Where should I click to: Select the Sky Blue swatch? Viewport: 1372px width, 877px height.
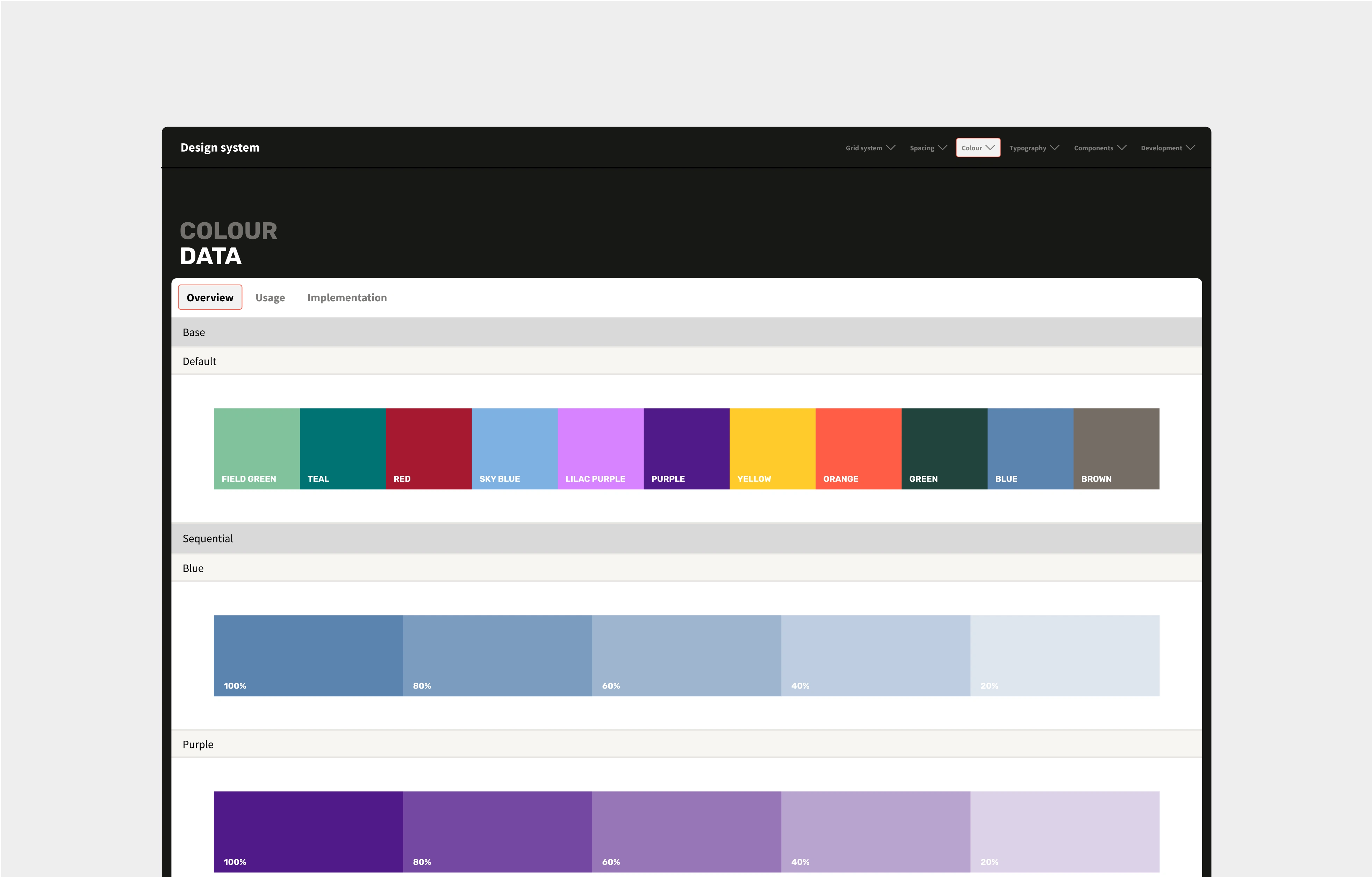point(515,448)
